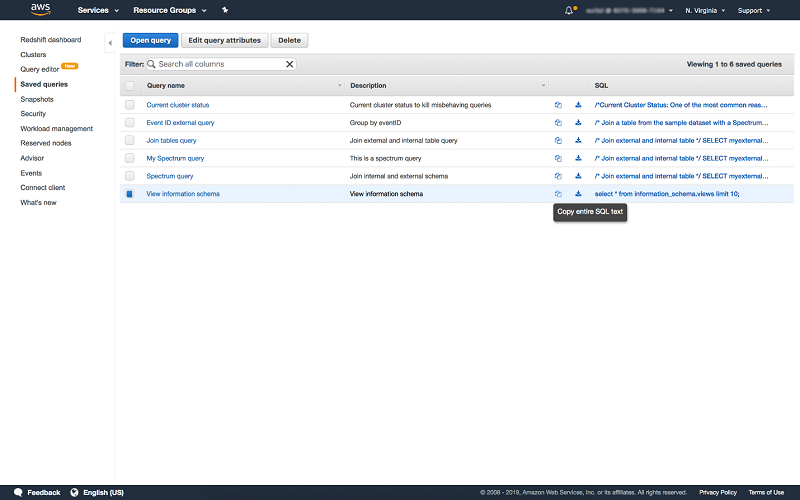800x500 pixels.
Task: Copy SQL for View information schema
Action: coord(558,194)
